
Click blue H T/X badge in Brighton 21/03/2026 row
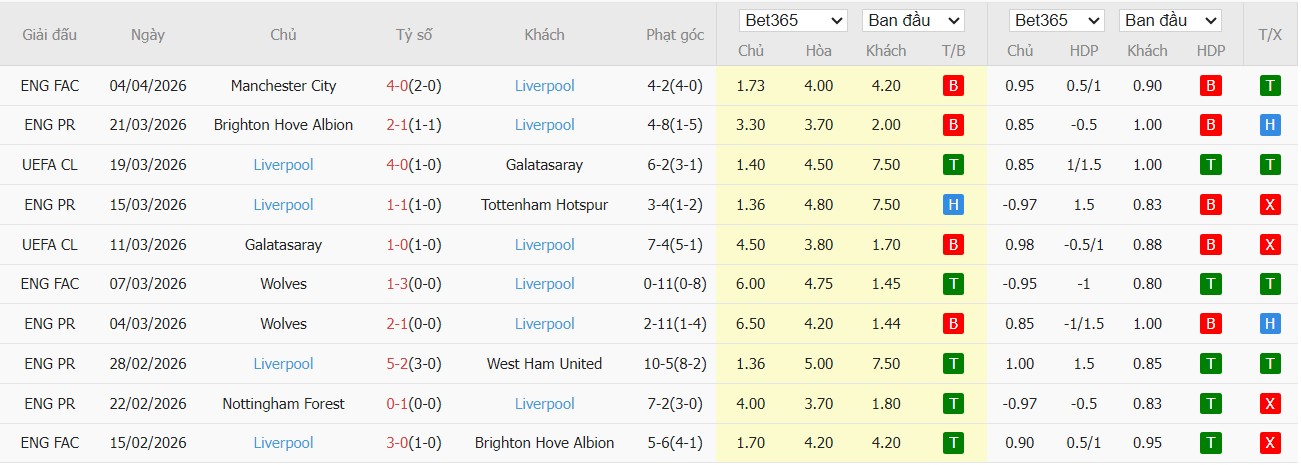(1270, 125)
